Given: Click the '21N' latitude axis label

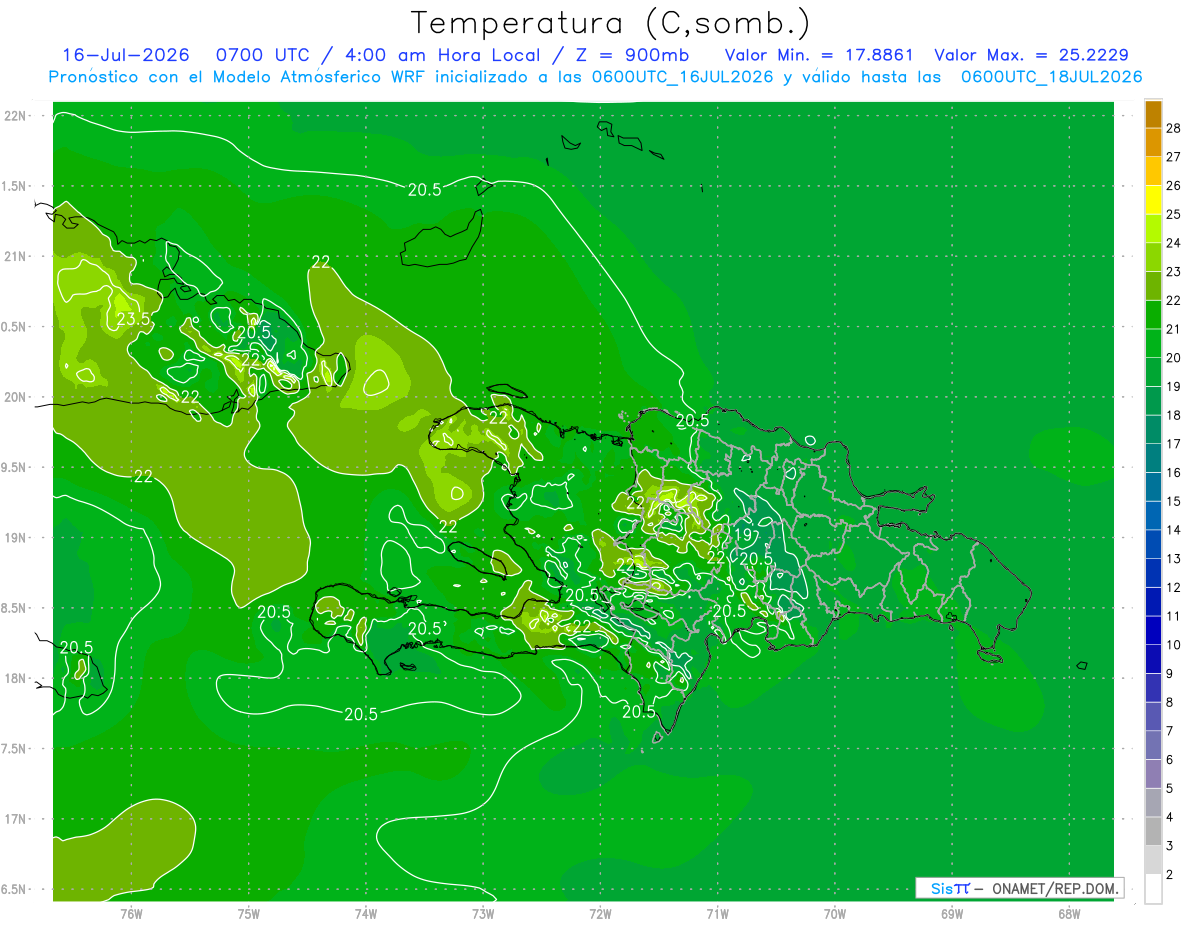Looking at the screenshot, I should (x=15, y=257).
